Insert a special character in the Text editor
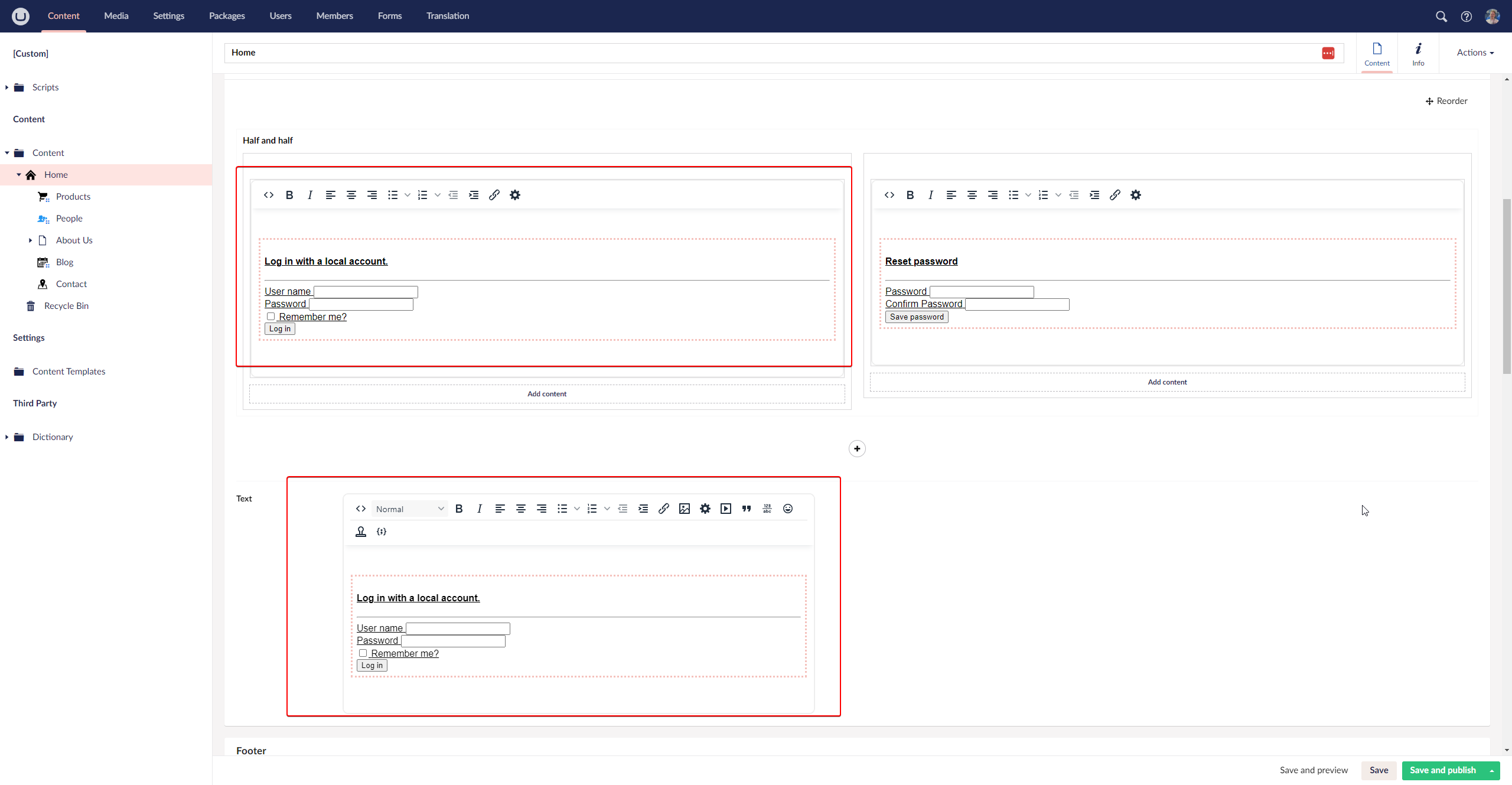This screenshot has height=785, width=1512. (767, 509)
